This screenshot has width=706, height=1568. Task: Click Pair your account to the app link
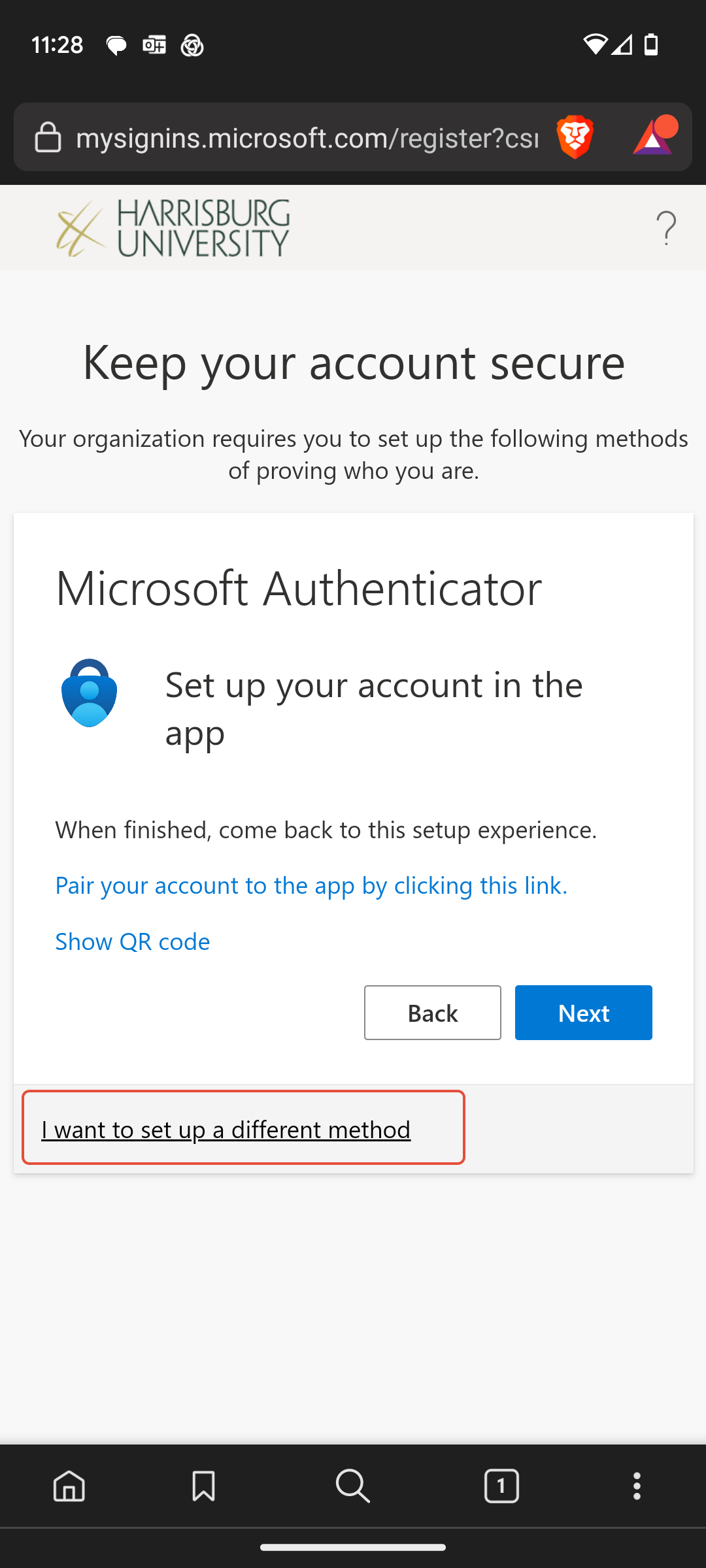(312, 885)
